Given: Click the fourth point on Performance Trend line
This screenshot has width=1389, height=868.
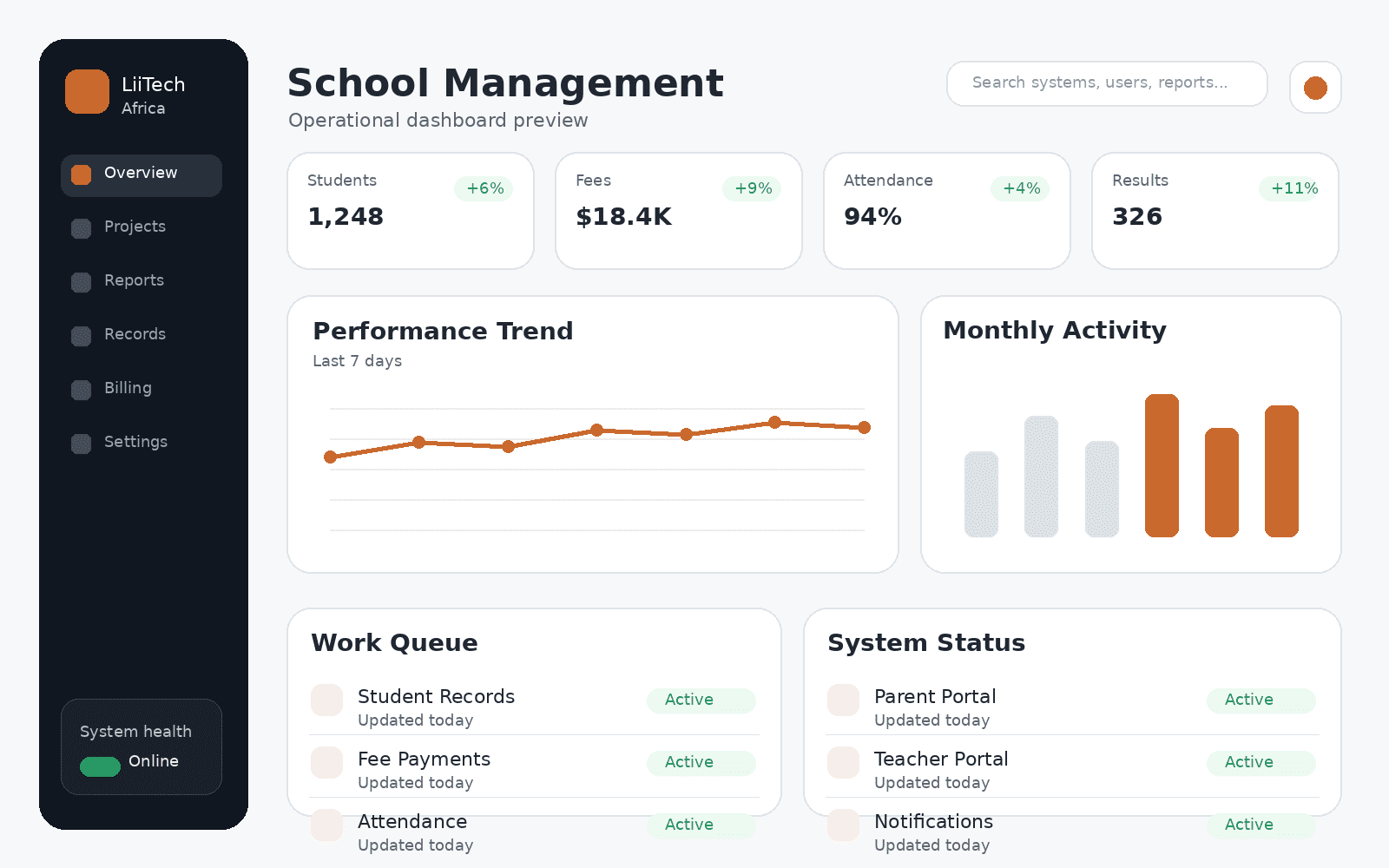Looking at the screenshot, I should click(x=597, y=430).
